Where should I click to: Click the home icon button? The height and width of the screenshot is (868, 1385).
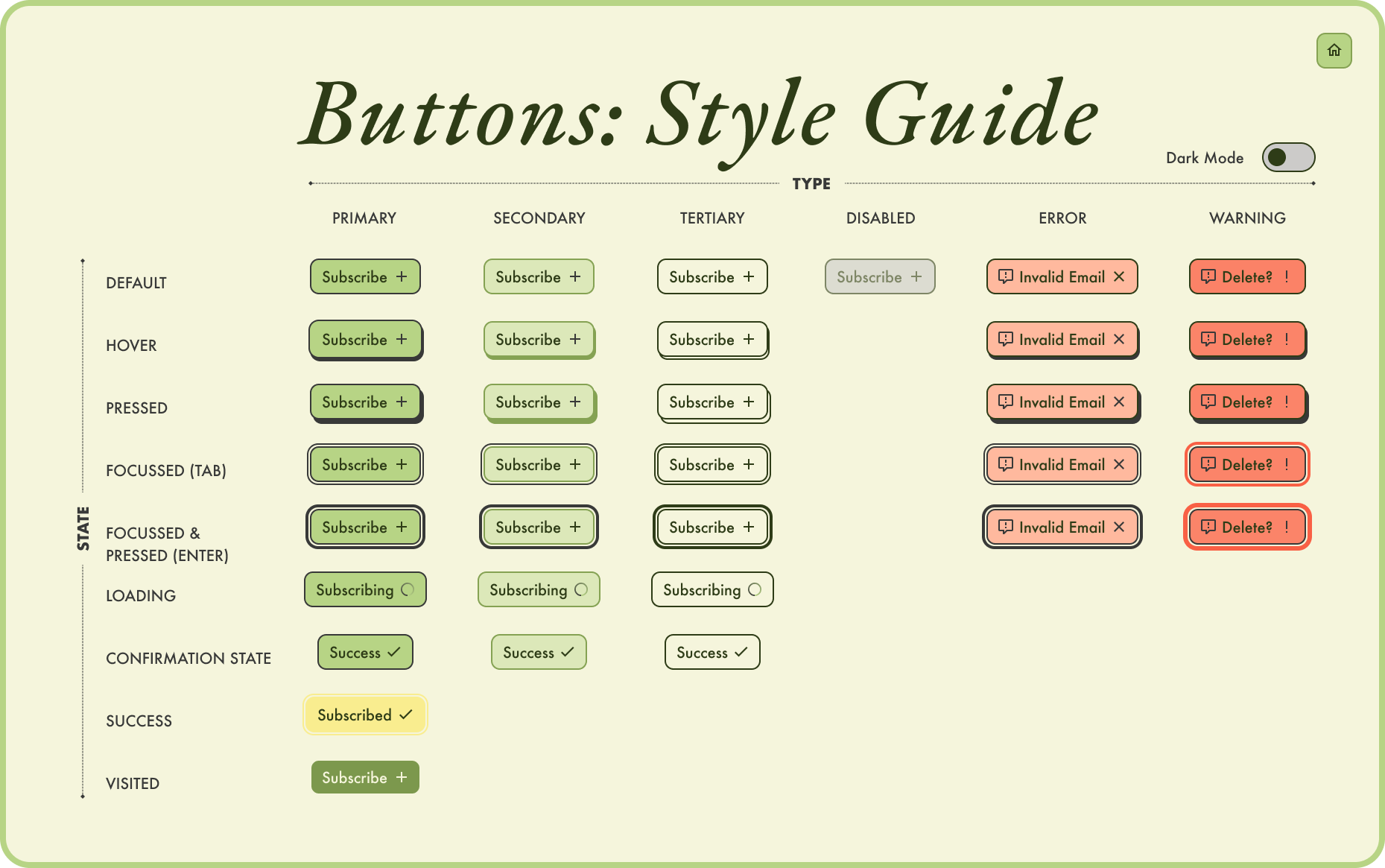[x=1334, y=51]
